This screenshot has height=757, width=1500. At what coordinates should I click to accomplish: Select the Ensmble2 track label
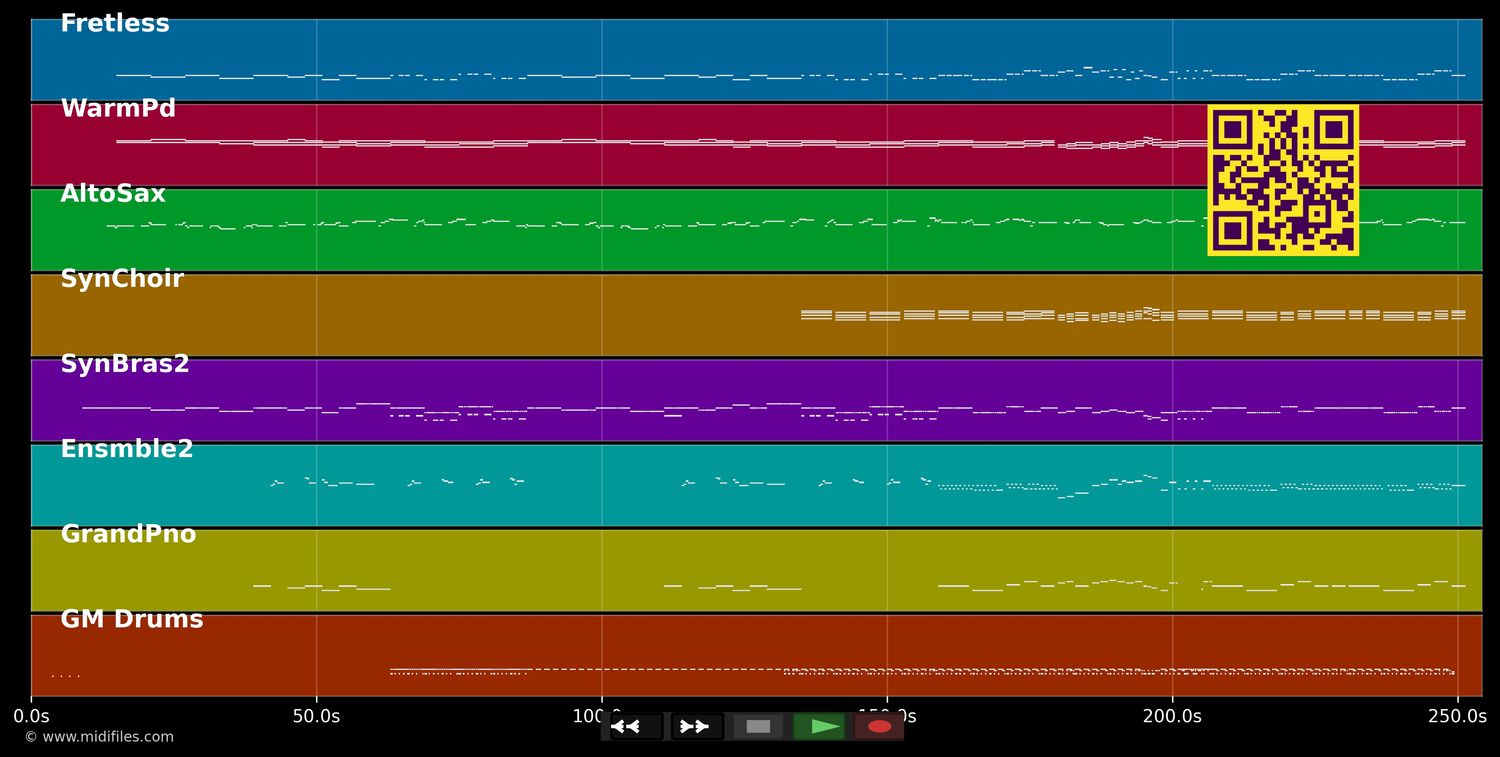click(127, 449)
